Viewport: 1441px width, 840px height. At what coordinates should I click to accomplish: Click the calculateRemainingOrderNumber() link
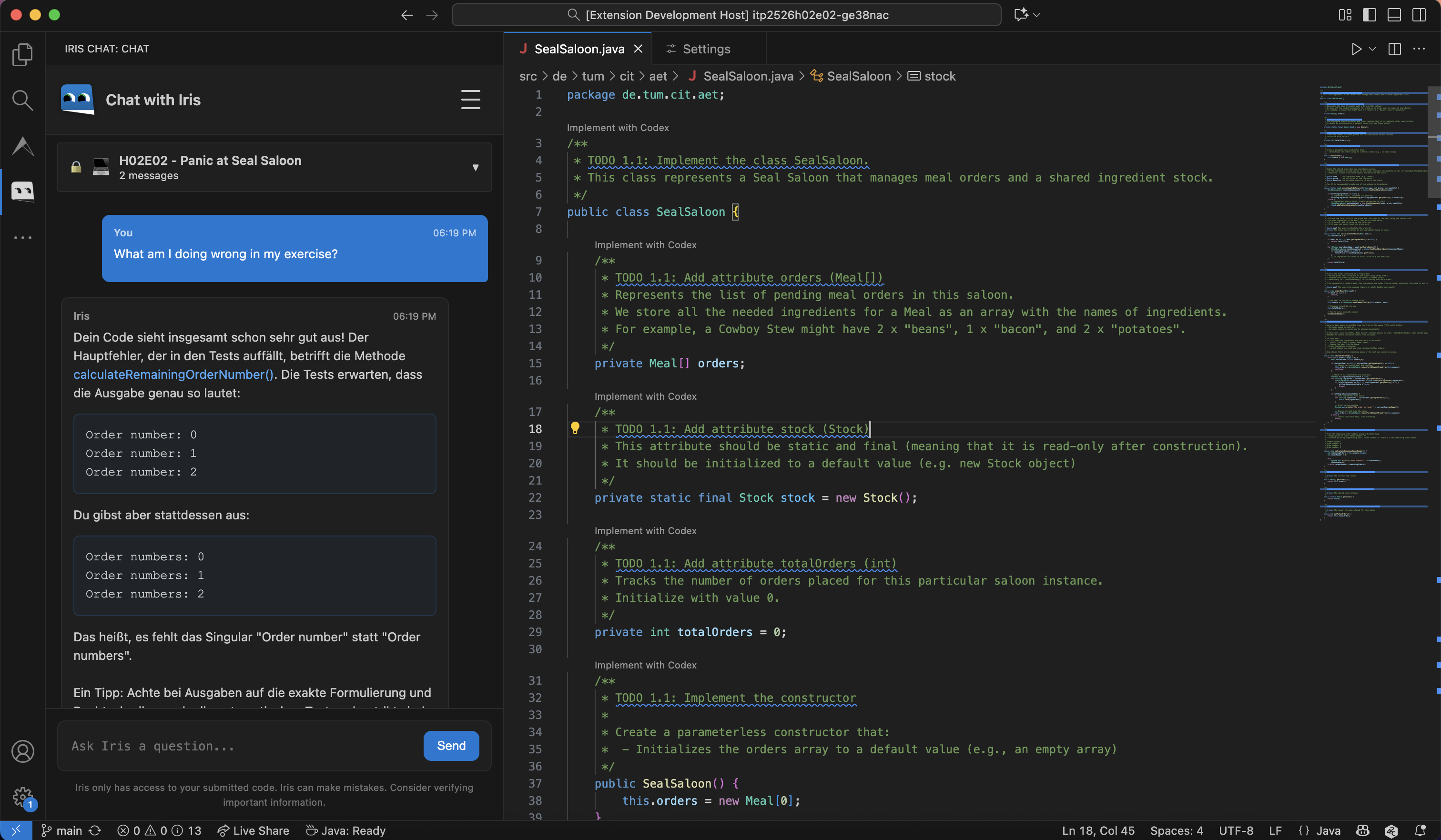173,374
